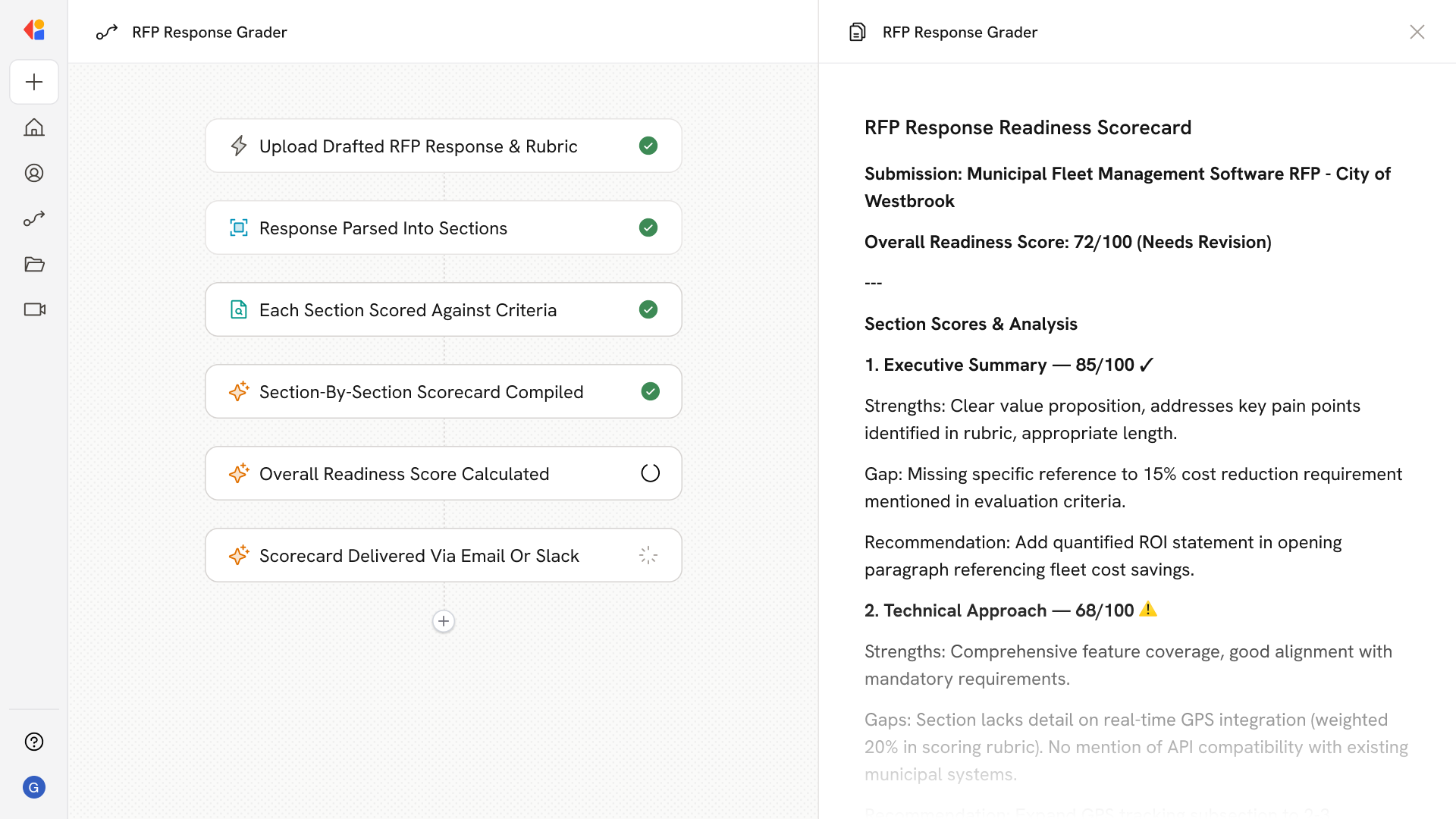Click the parse icon on Response Parsed Into Sections
This screenshot has width=1456, height=819.
[x=239, y=227]
